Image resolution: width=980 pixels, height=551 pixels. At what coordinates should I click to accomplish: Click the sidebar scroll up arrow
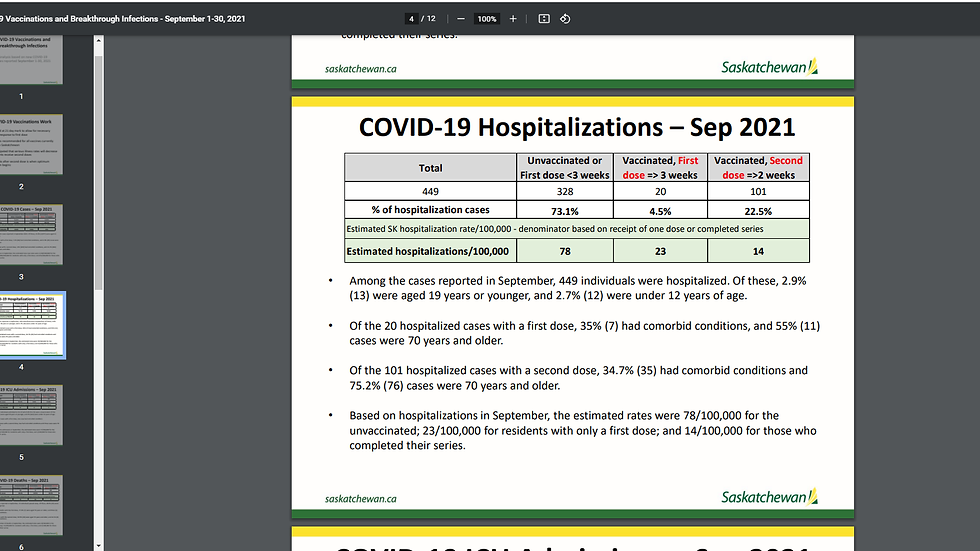(x=98, y=41)
